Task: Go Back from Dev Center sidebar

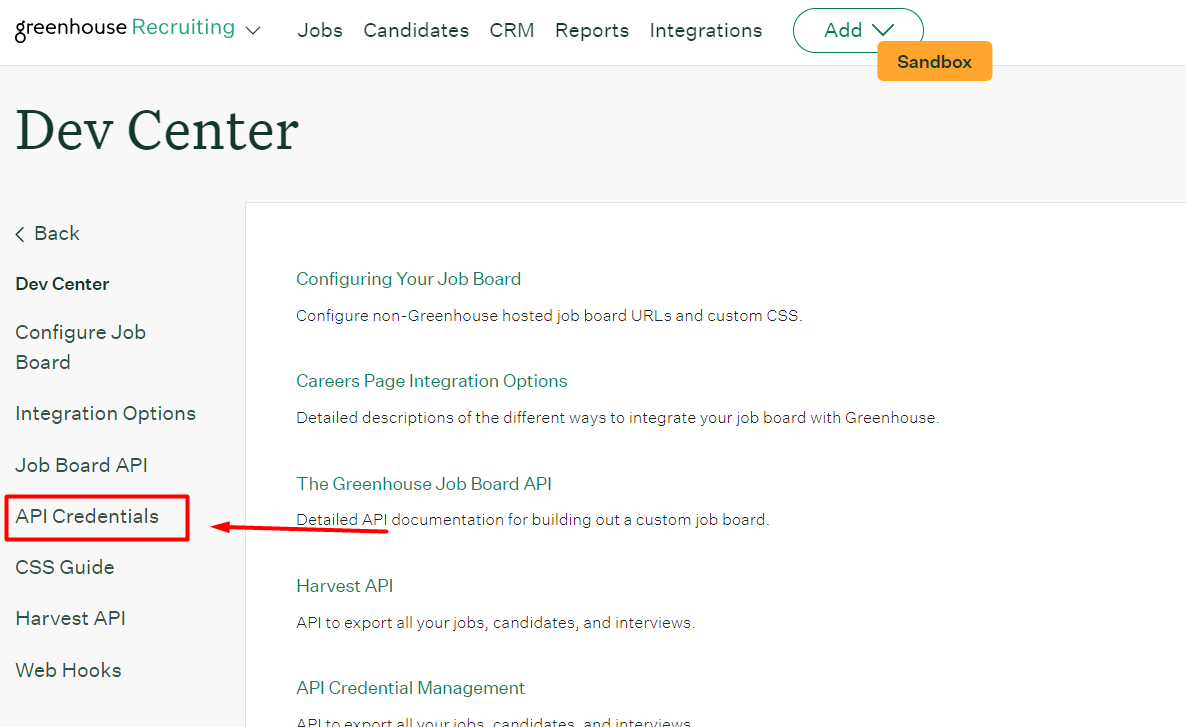Action: 47,233
